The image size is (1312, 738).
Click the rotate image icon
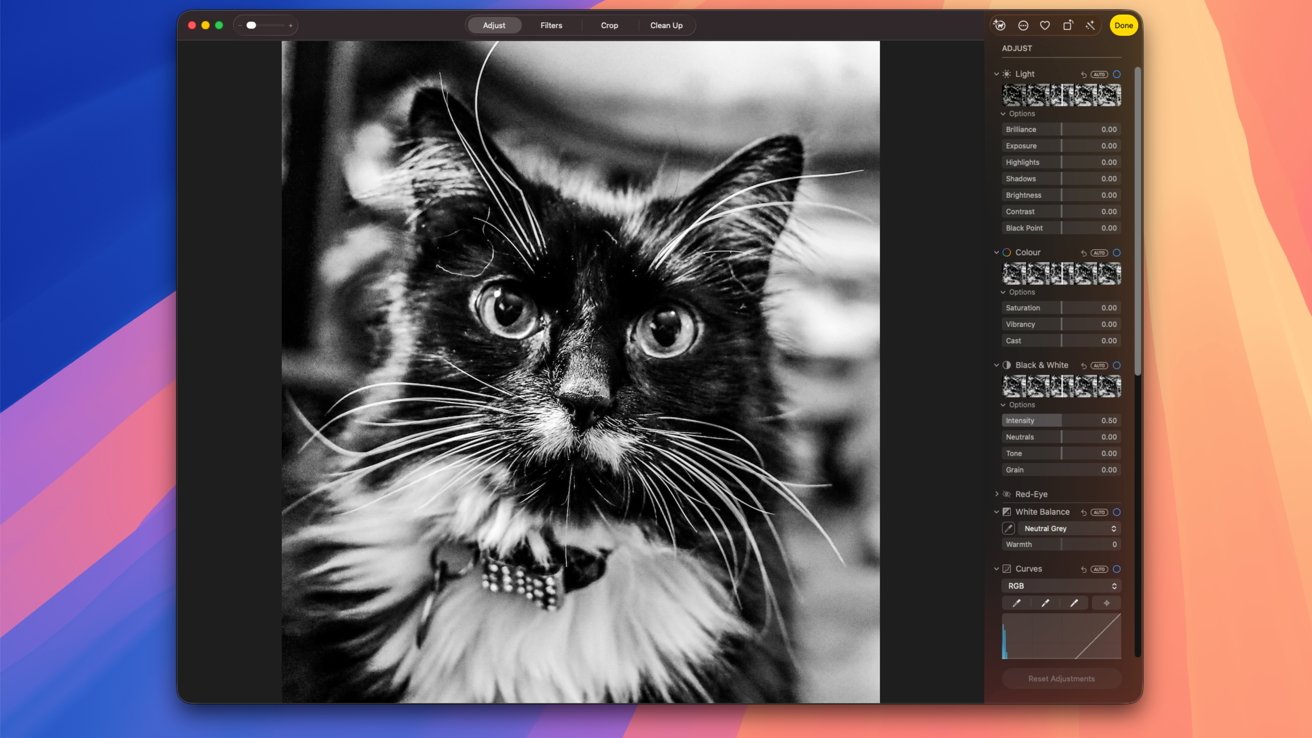[x=1067, y=25]
